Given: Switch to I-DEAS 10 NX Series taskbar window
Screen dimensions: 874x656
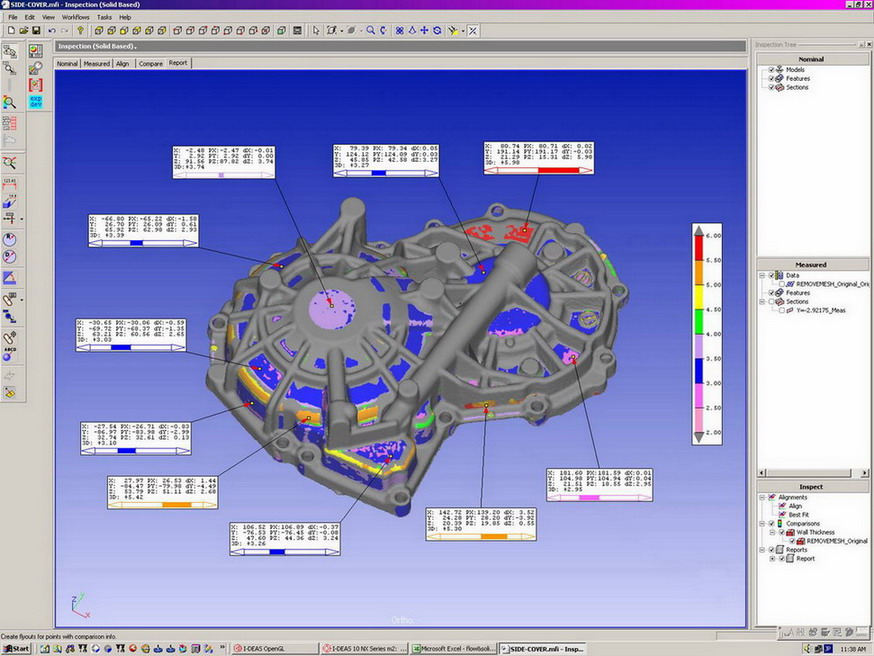Looking at the screenshot, I should click(365, 649).
